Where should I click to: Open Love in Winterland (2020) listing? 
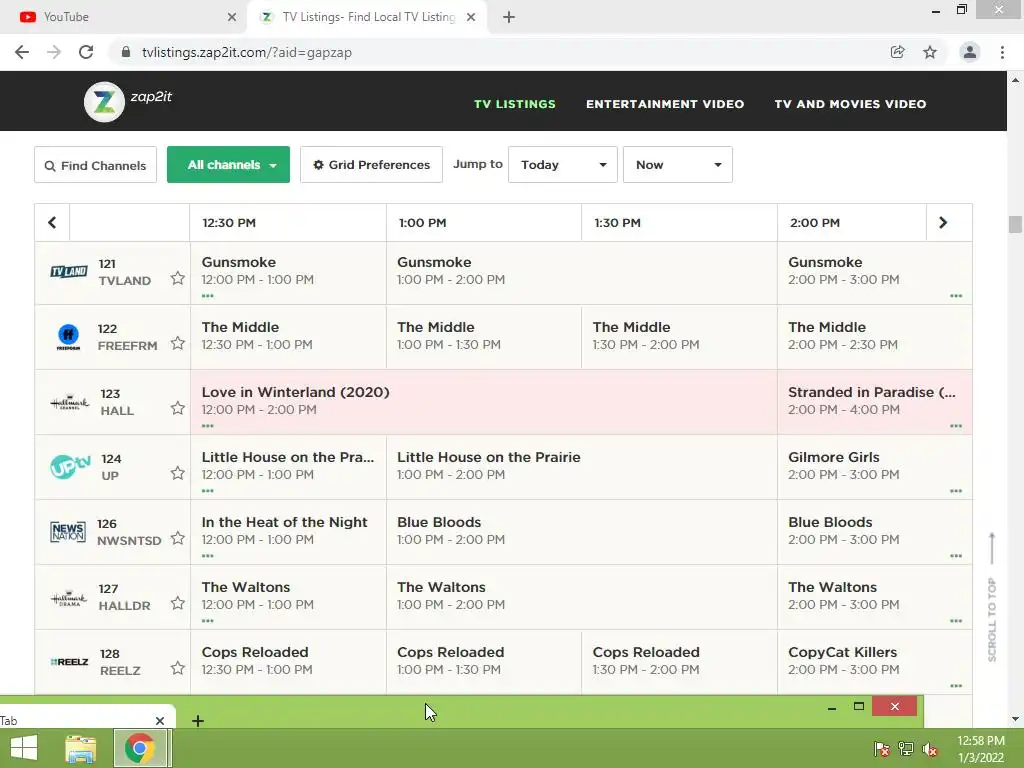click(484, 402)
